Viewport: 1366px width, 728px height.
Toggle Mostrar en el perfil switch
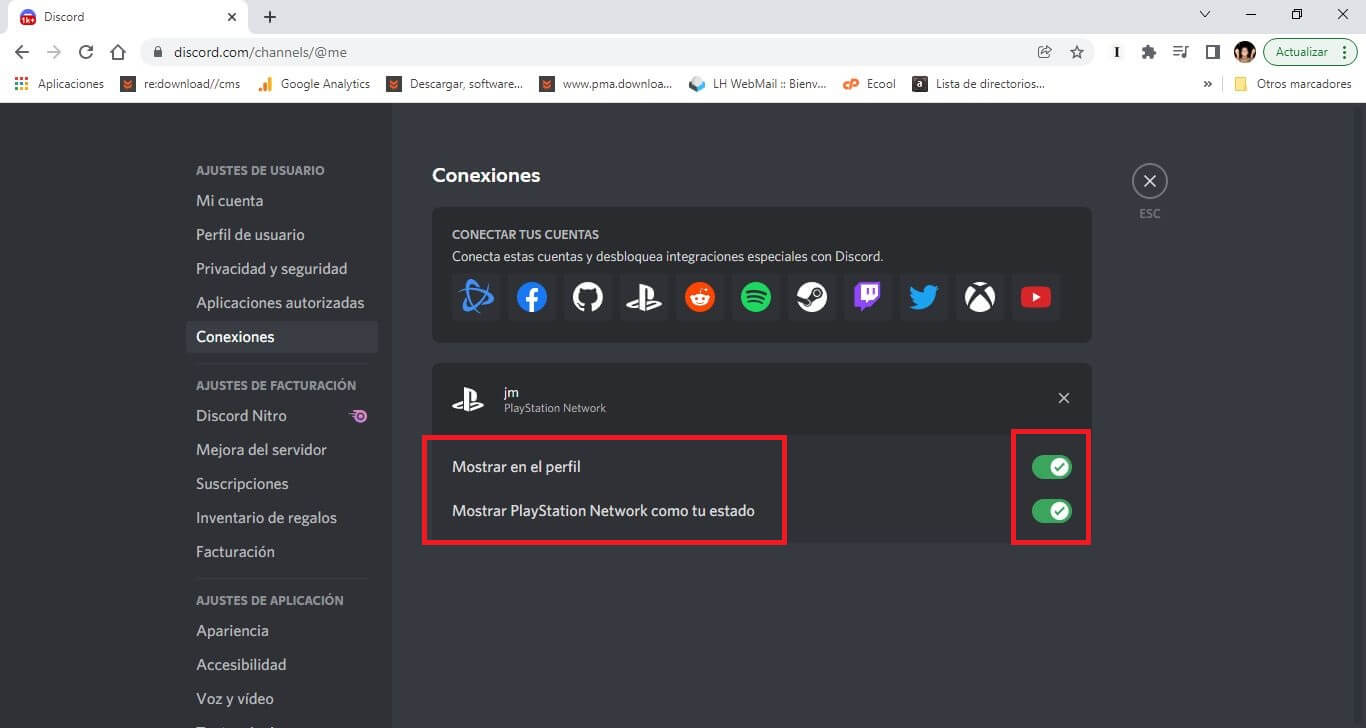pyautogui.click(x=1052, y=467)
